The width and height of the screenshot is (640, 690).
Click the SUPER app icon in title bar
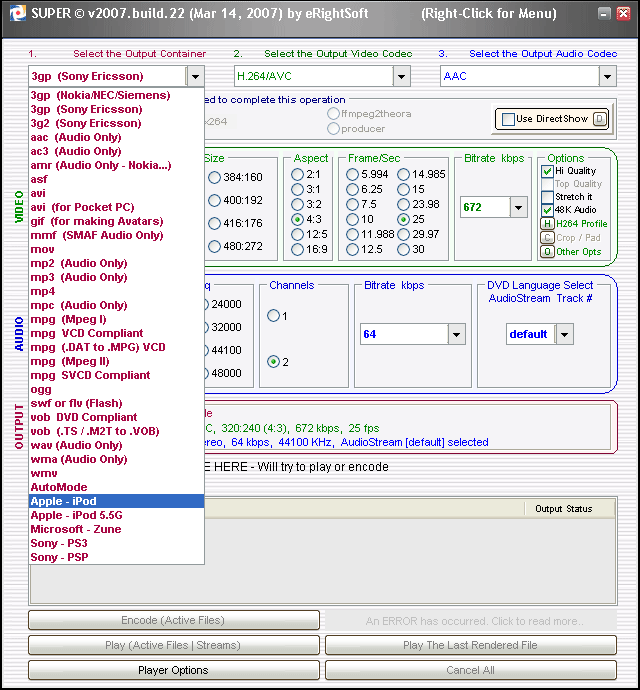click(x=18, y=14)
